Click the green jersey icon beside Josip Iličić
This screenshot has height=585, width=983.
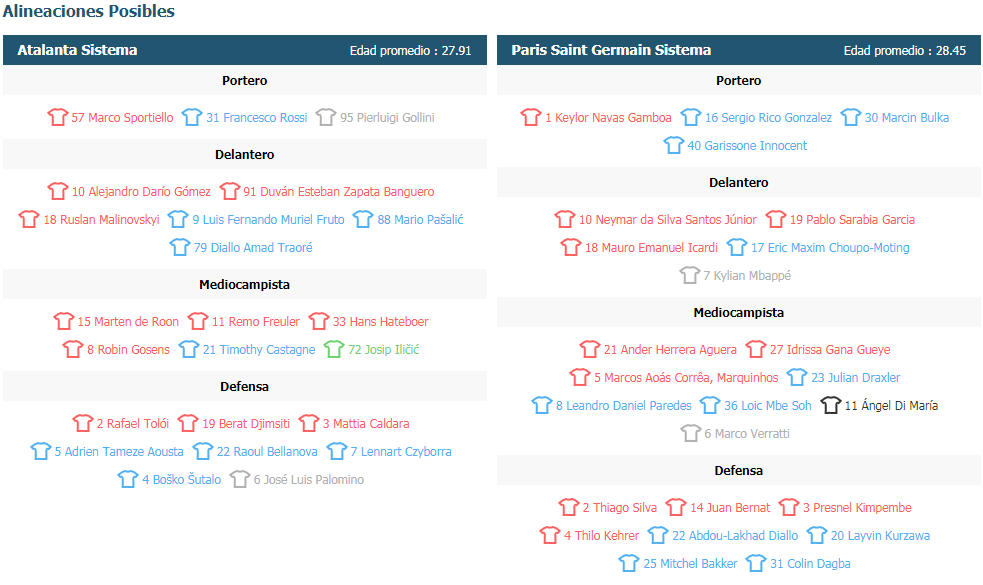[x=334, y=349]
